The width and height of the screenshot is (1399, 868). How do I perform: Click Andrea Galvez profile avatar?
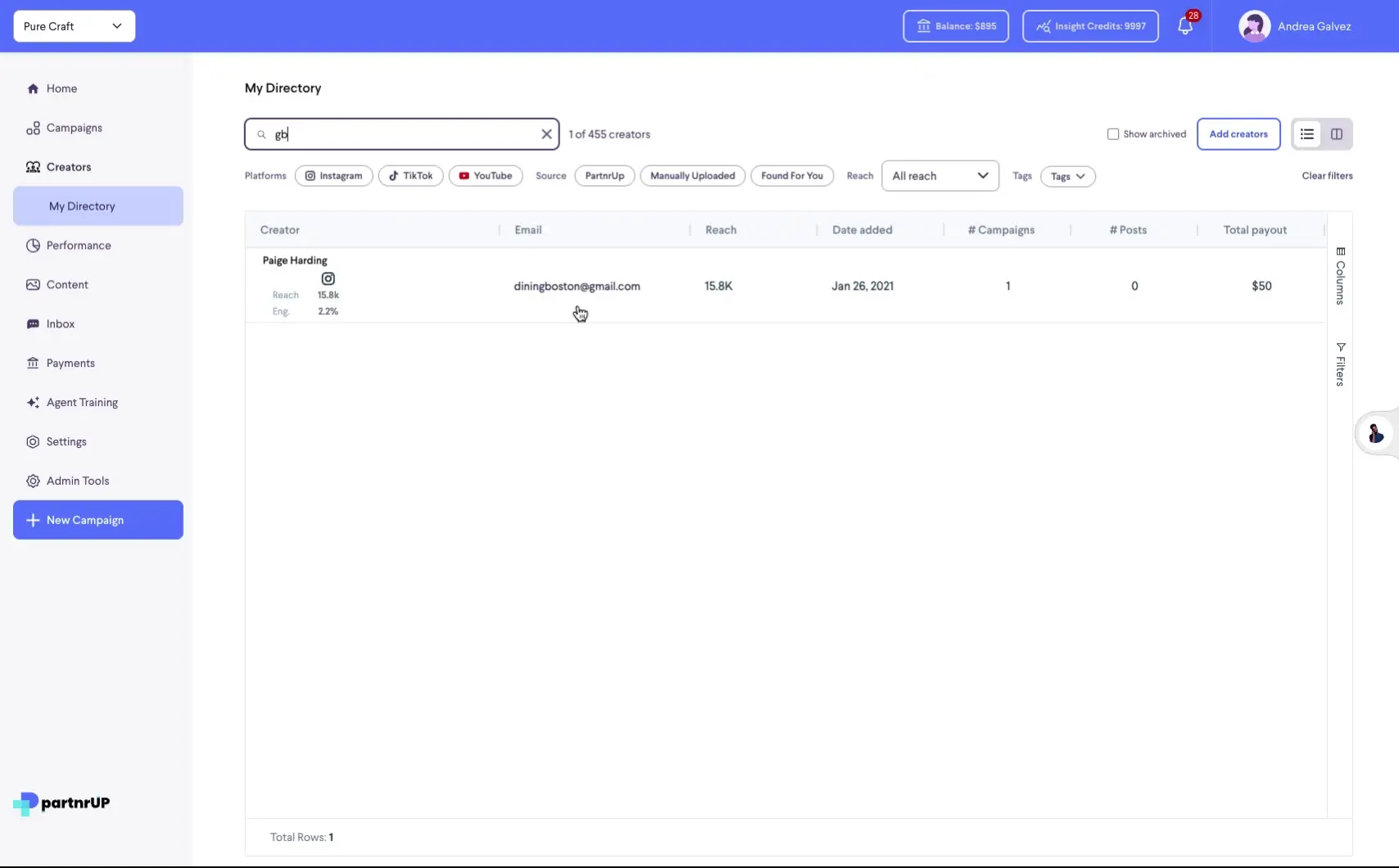pyautogui.click(x=1254, y=26)
